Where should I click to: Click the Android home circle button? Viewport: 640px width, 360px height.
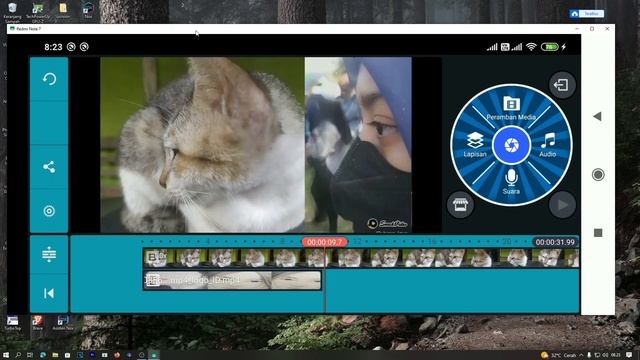pos(598,175)
